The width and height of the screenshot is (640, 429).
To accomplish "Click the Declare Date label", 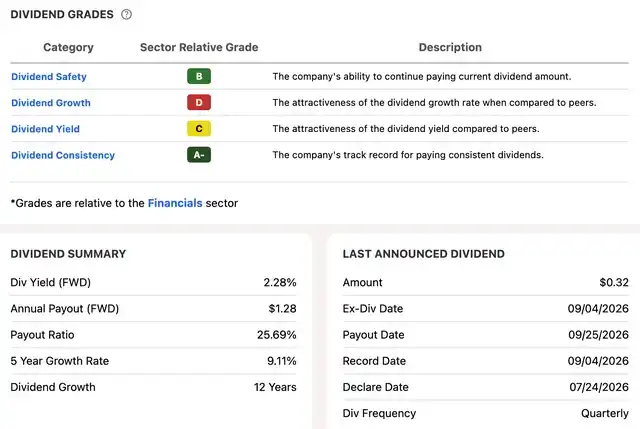I will 376,387.
